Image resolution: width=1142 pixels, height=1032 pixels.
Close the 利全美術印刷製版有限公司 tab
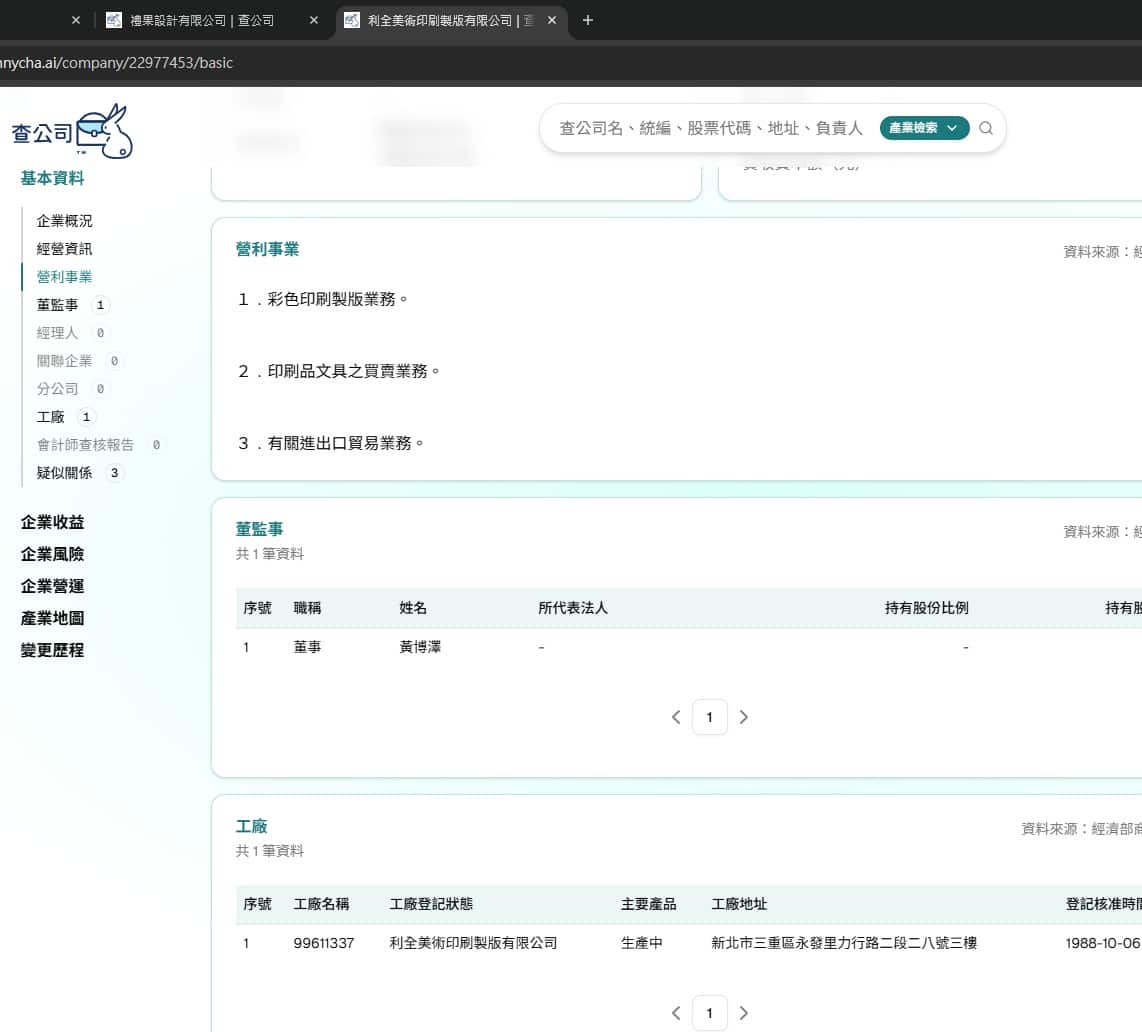coord(552,20)
